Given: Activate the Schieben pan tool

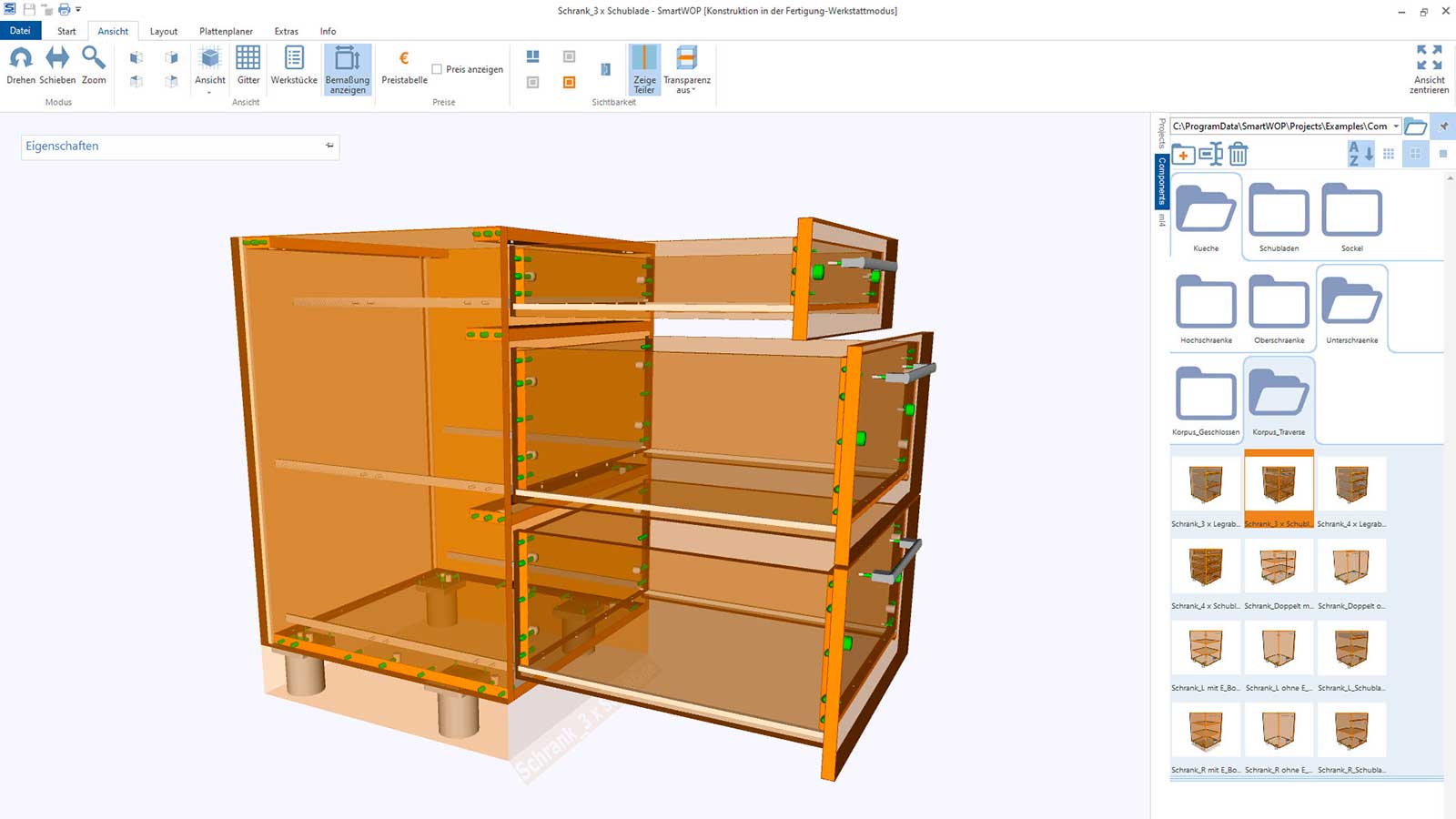Looking at the screenshot, I should (x=57, y=66).
